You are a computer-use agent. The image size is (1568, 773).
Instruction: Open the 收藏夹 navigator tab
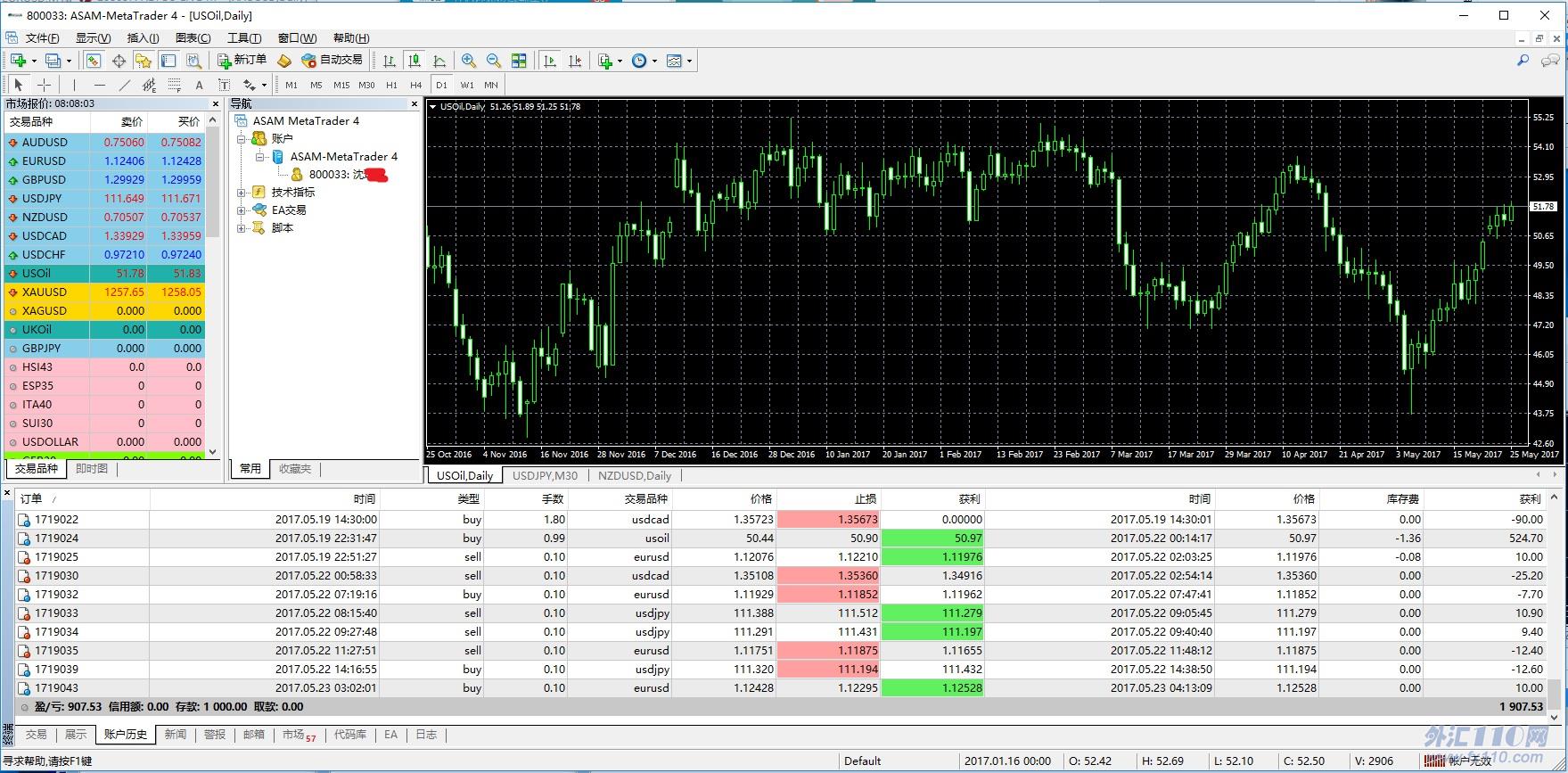(295, 468)
